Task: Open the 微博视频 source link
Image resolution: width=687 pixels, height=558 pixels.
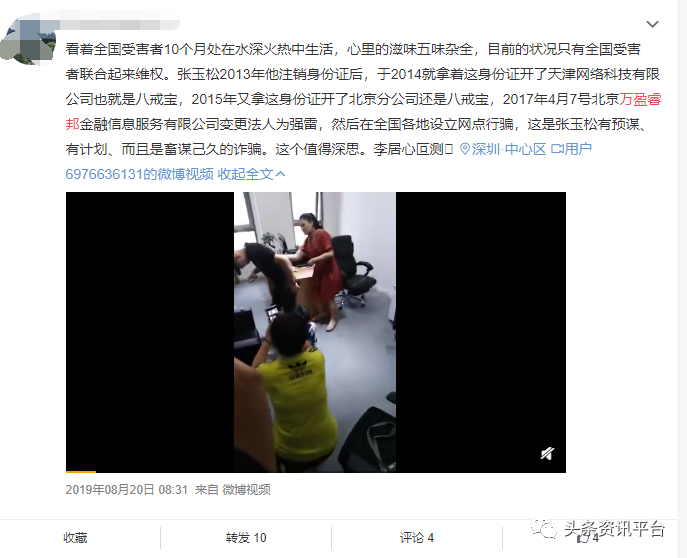Action: click(246, 489)
